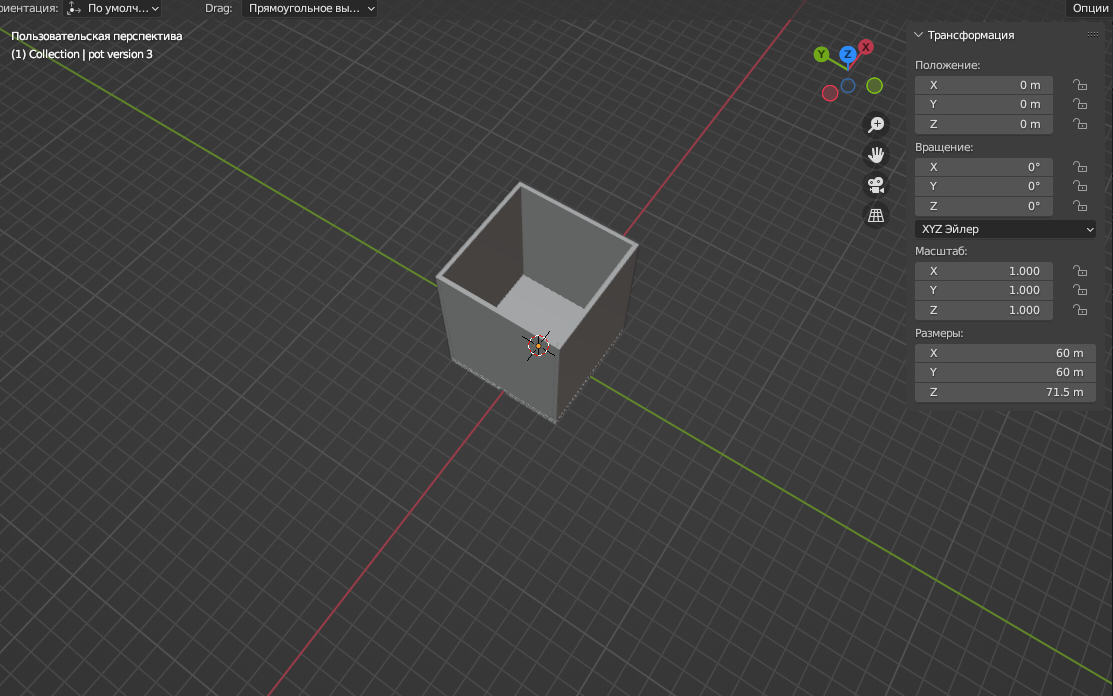Click the Трансформация panel drag handle dots
This screenshot has height=696, width=1113.
tap(1093, 35)
